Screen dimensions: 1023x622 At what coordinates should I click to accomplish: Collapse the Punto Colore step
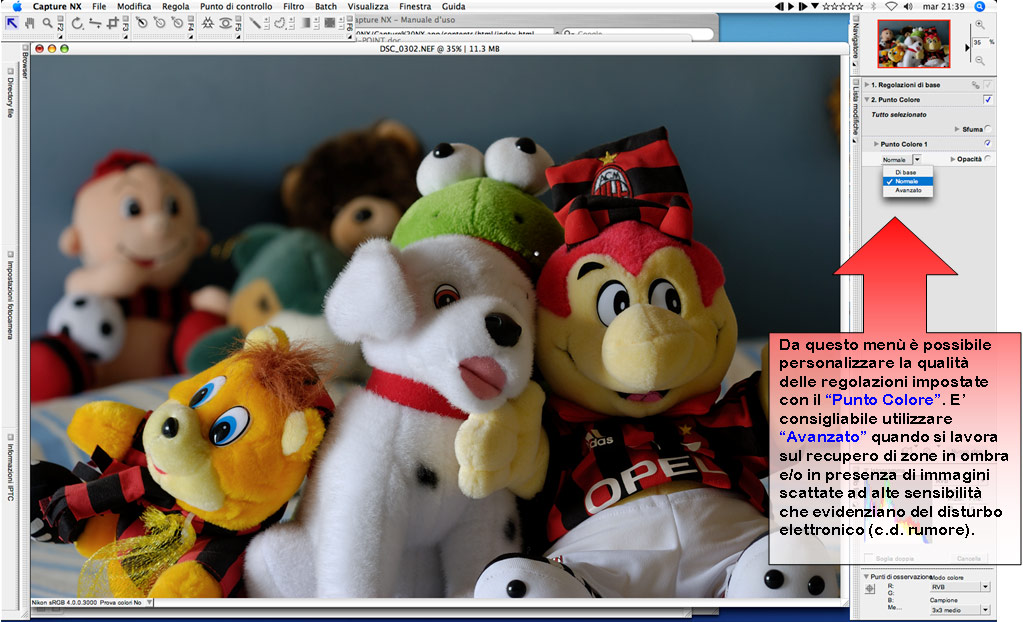pyautogui.click(x=867, y=100)
